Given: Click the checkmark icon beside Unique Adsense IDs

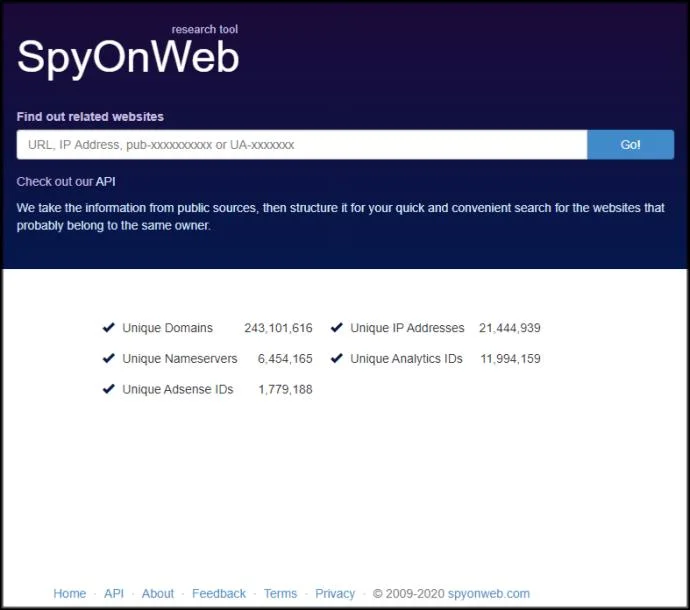Looking at the screenshot, I should click(109, 389).
